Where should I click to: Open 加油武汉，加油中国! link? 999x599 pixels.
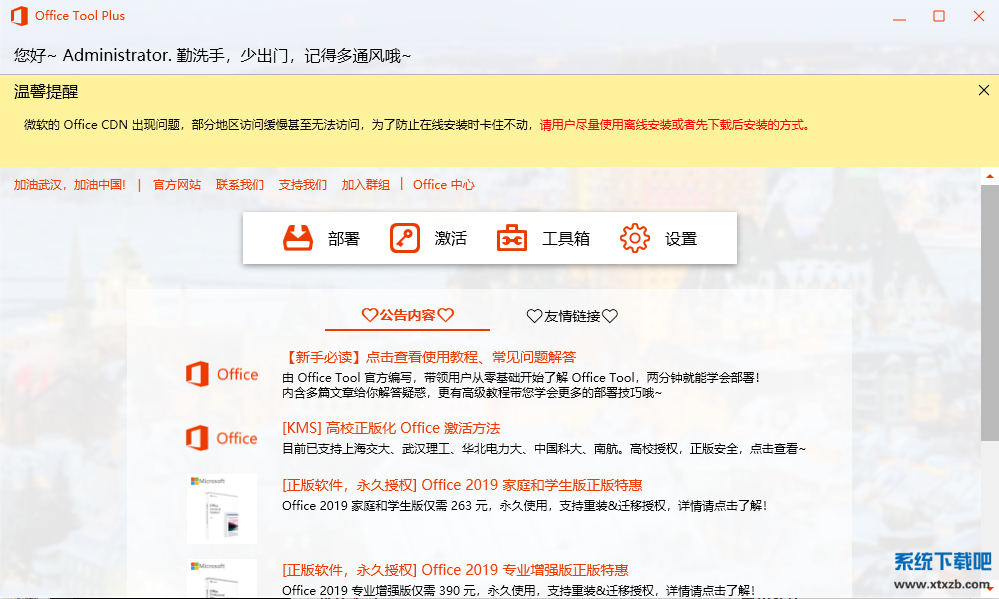pos(69,185)
